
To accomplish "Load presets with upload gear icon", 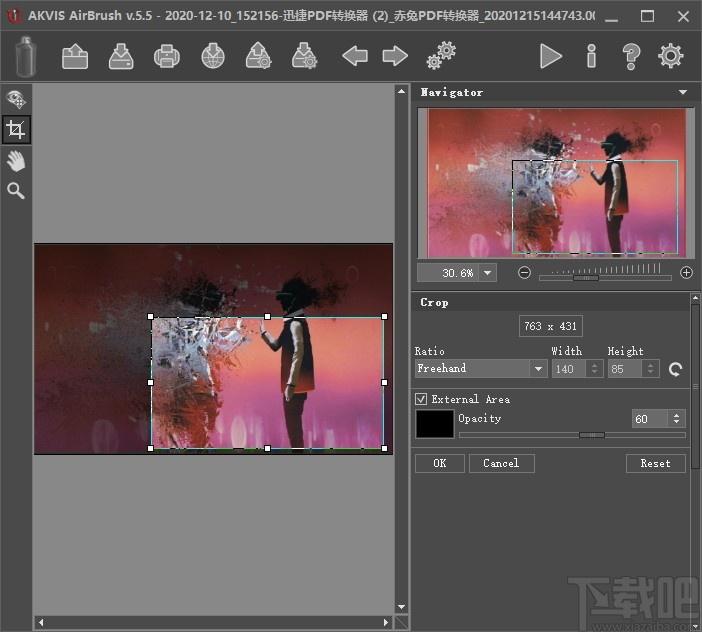I will click(x=259, y=56).
